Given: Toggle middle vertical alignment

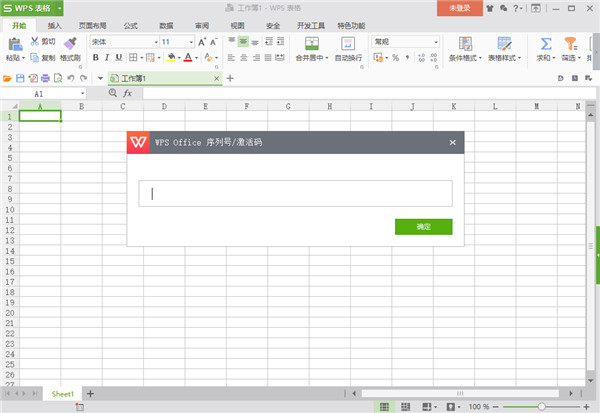Looking at the screenshot, I should point(243,41).
